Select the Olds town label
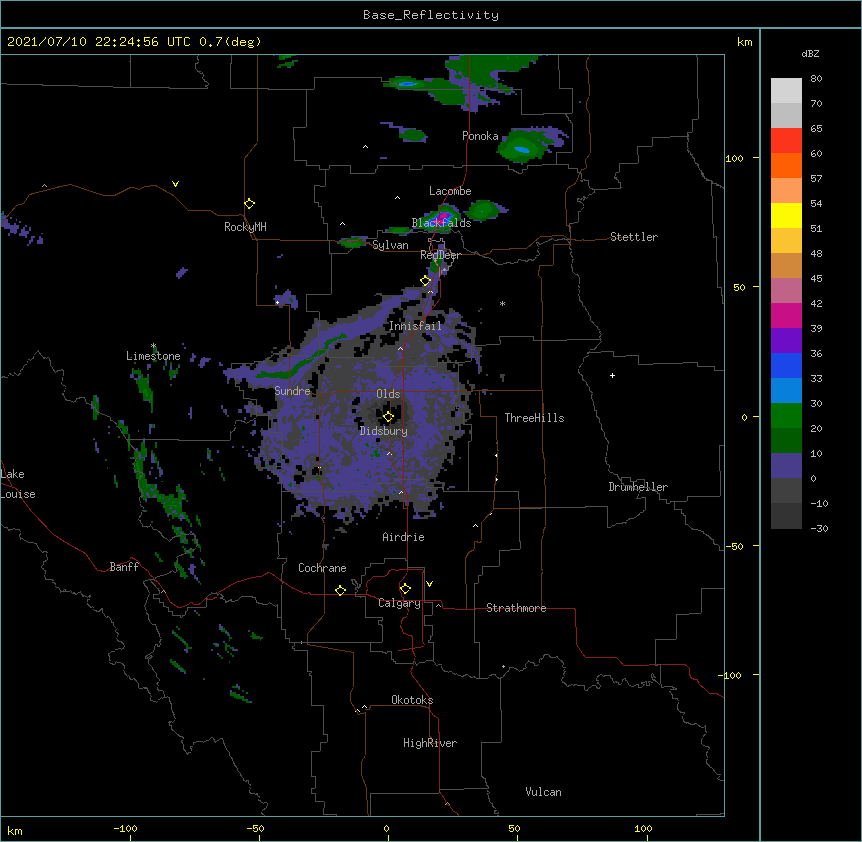Viewport: 862px width, 842px height. pos(388,394)
